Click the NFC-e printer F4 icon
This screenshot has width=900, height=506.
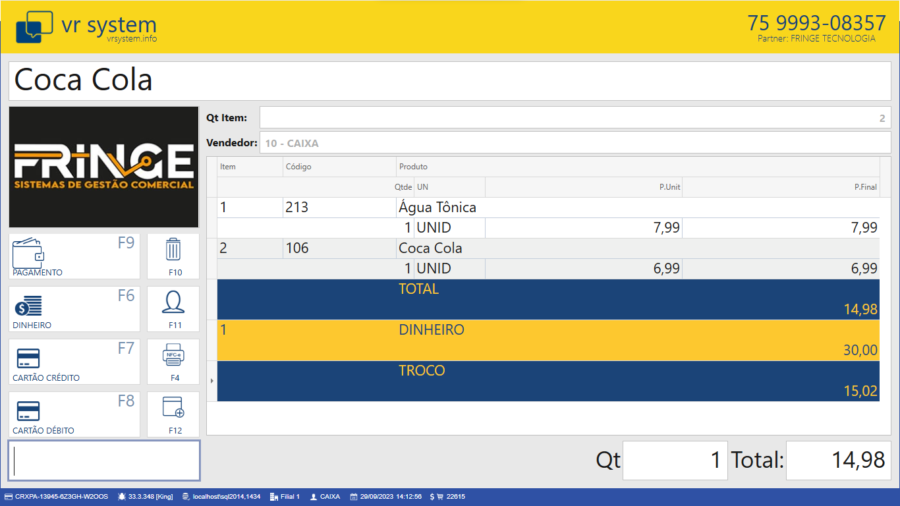[x=173, y=360]
